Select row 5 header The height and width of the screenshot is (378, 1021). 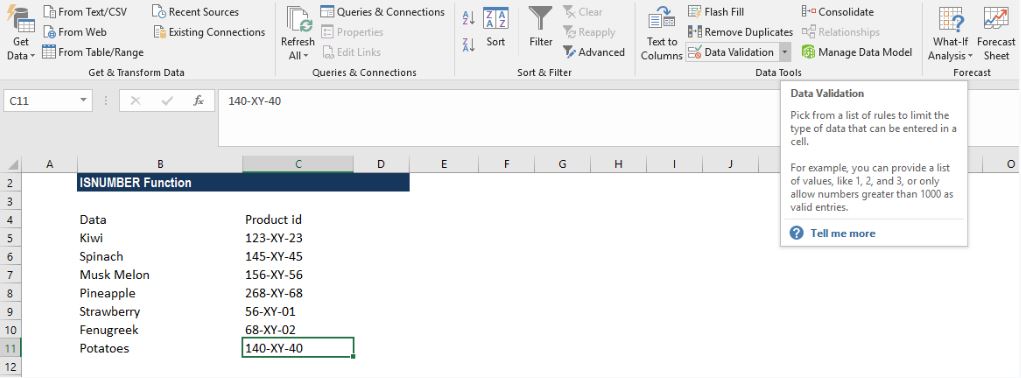pos(10,238)
